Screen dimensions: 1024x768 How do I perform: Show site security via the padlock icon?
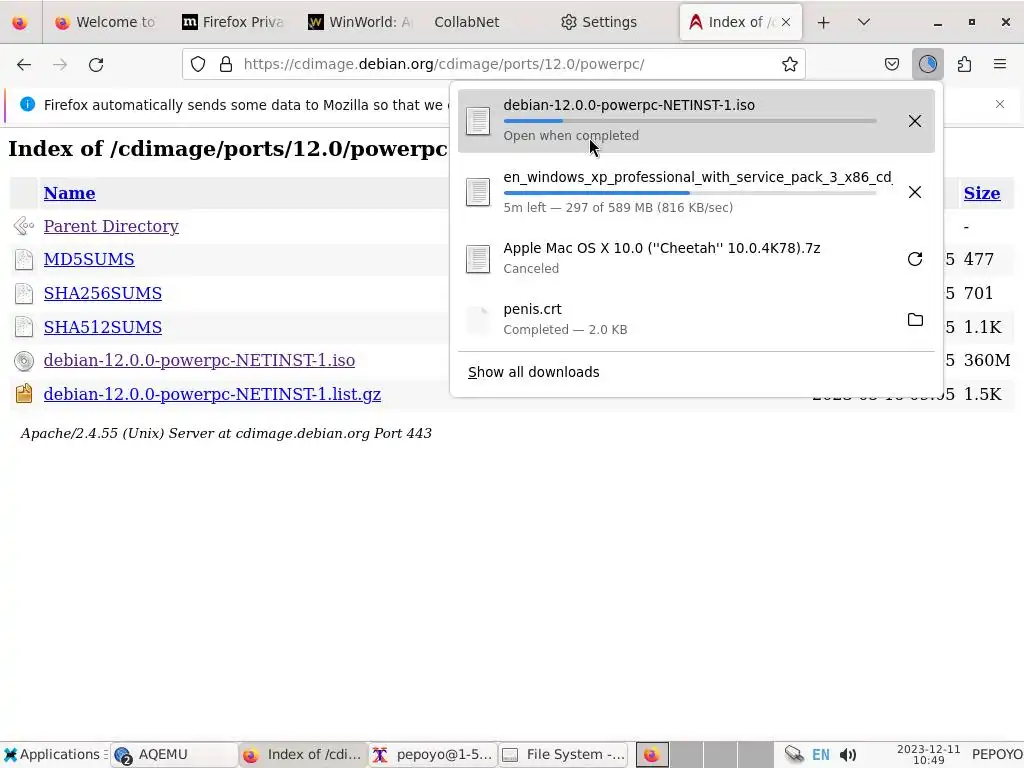(x=226, y=64)
